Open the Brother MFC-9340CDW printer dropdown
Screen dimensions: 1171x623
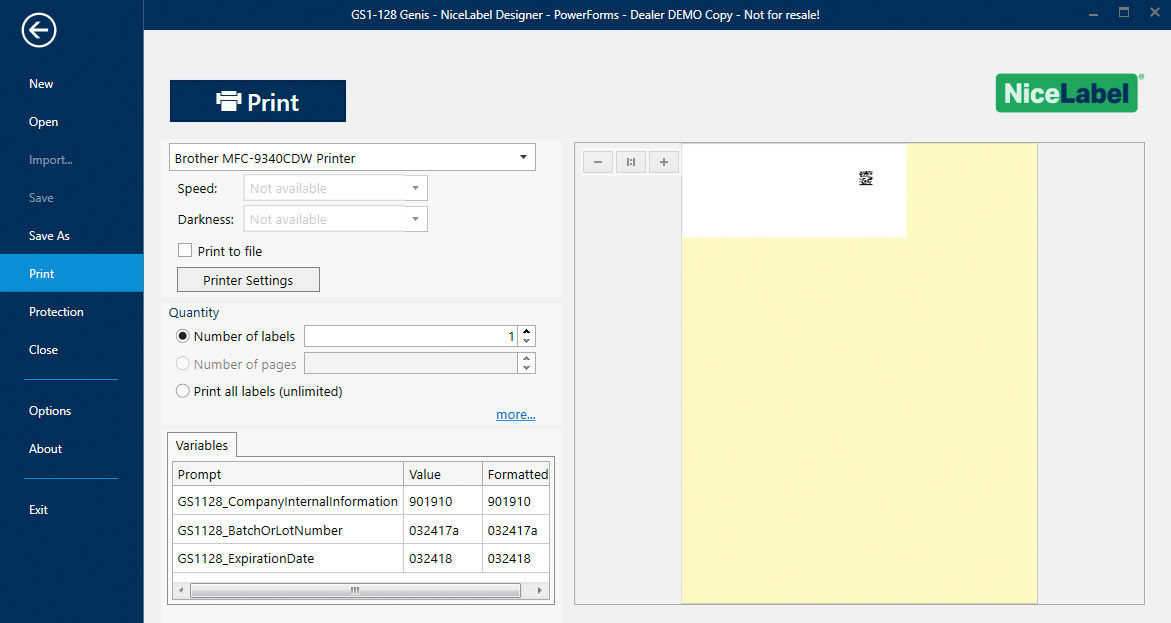click(x=523, y=158)
